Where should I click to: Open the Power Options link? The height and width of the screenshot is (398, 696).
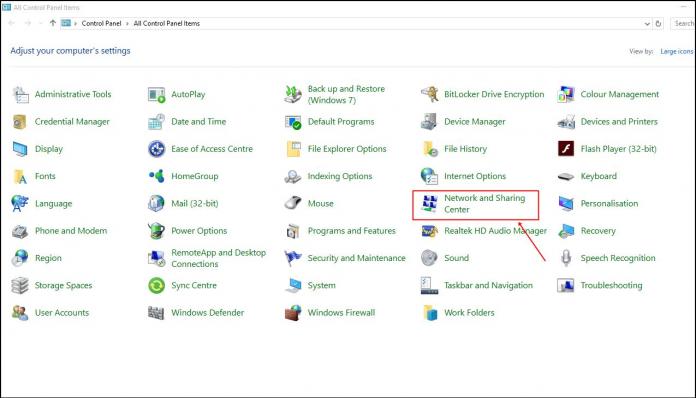[199, 231]
